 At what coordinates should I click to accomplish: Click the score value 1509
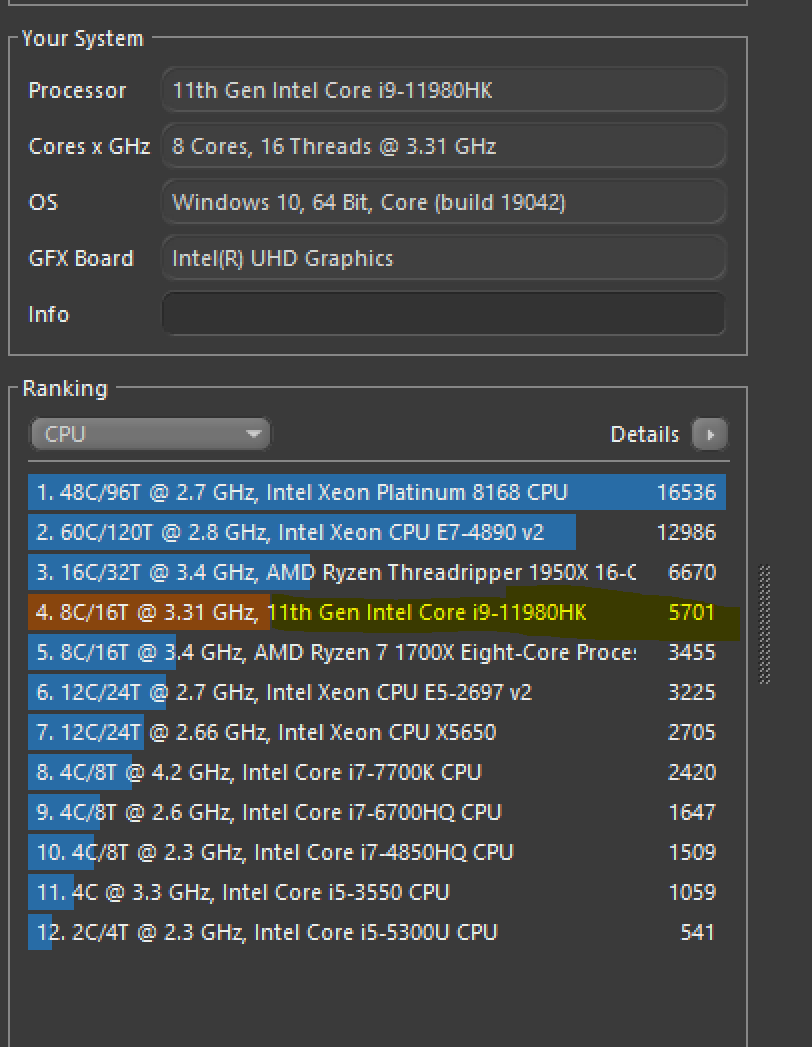click(692, 853)
